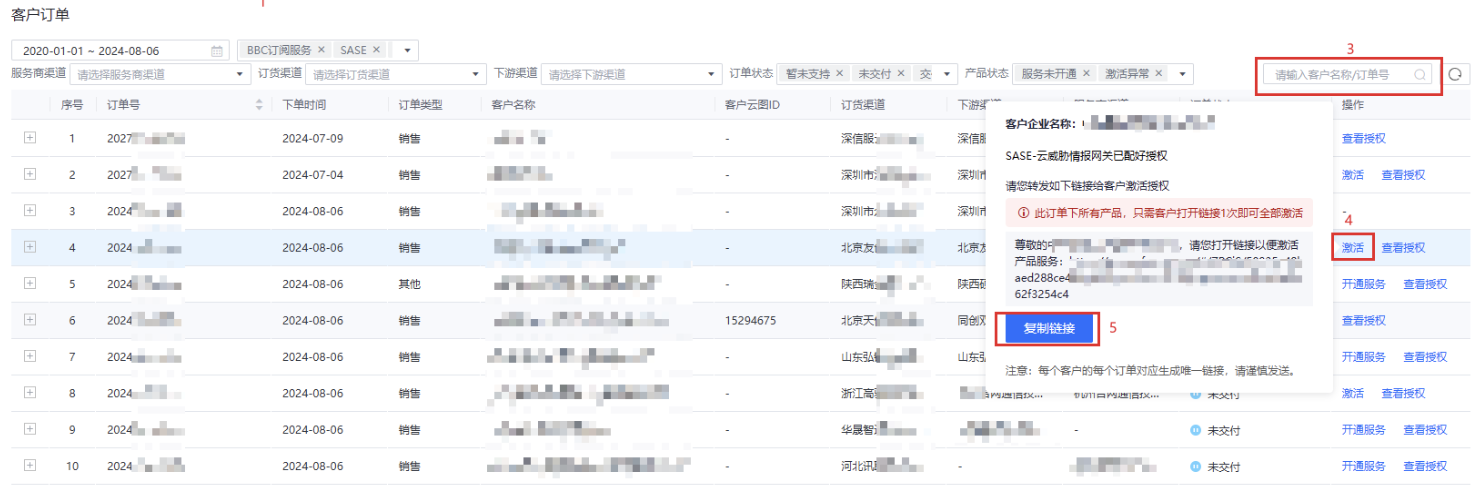
Task: Click date 2024-07-04 in row 2
Action: tap(312, 174)
